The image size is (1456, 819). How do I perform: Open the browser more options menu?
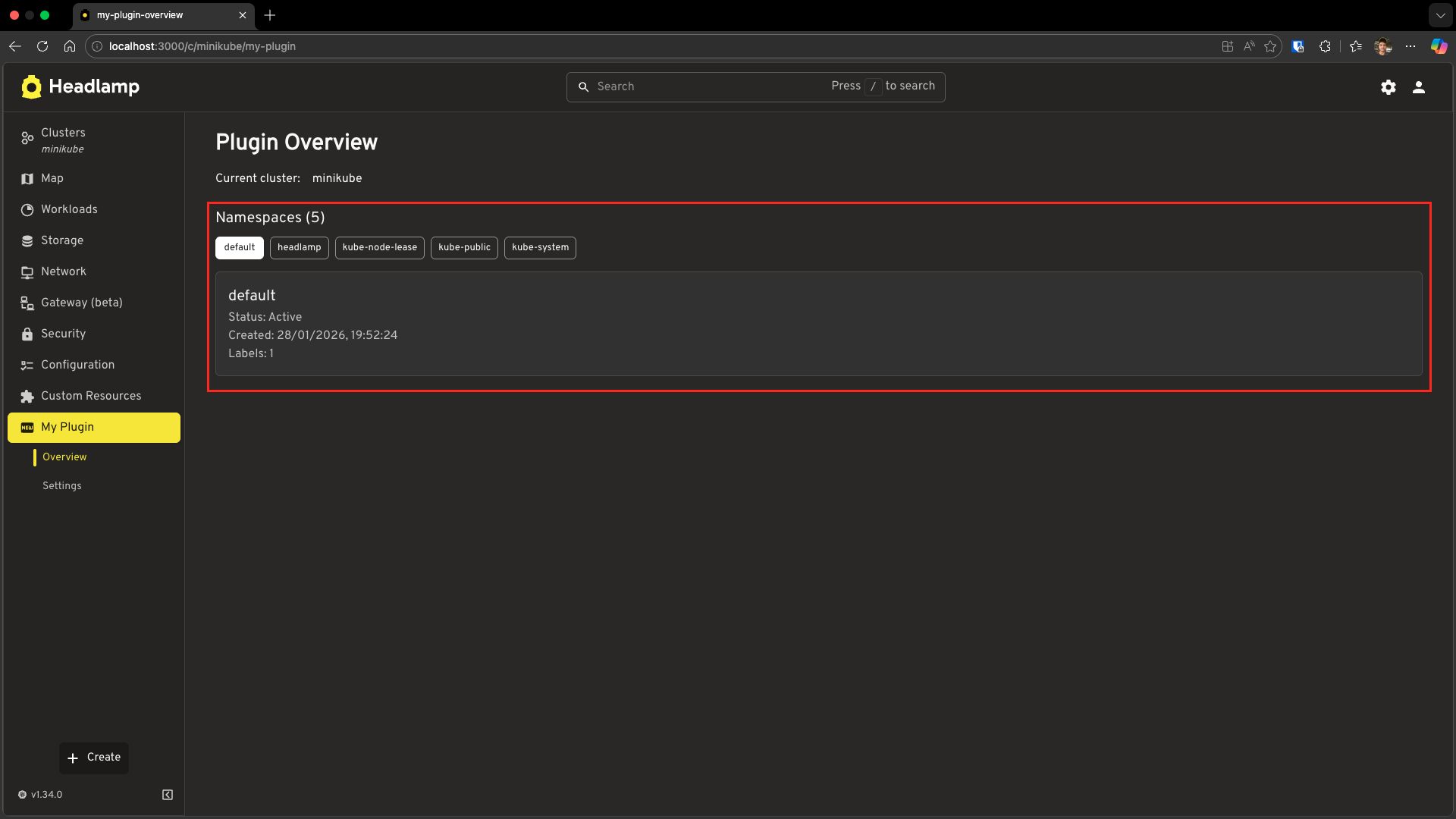[x=1410, y=46]
